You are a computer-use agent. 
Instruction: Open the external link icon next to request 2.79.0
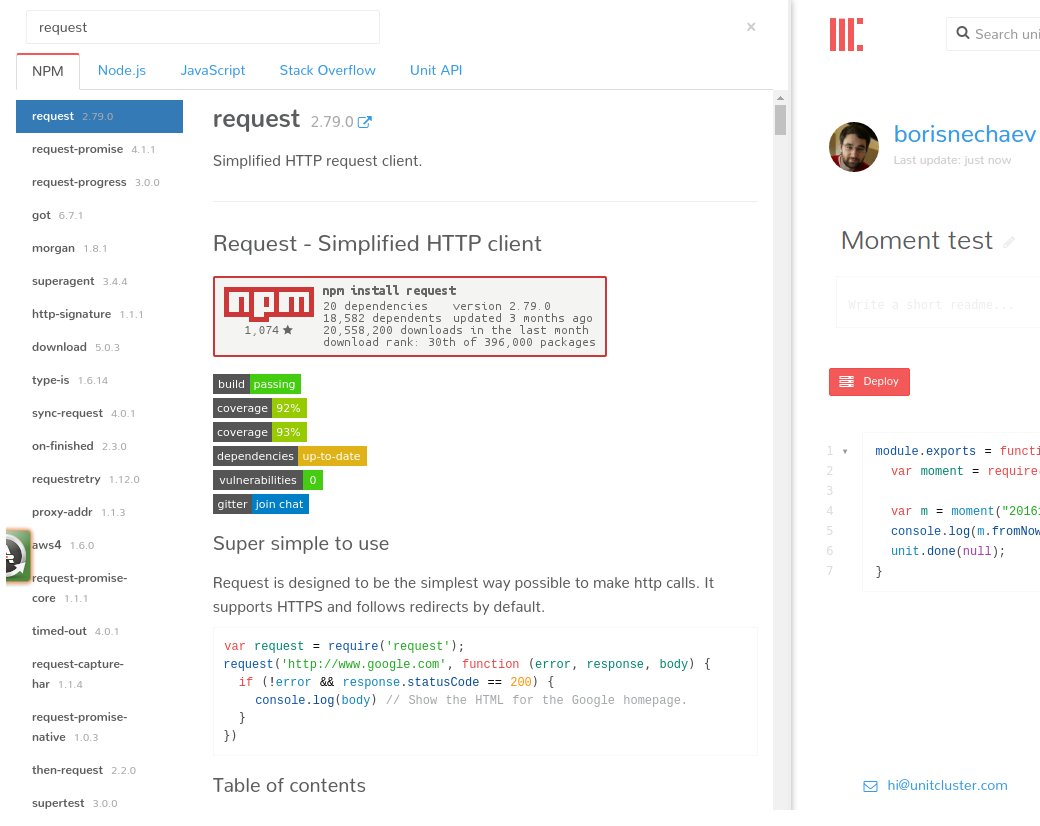coord(364,120)
